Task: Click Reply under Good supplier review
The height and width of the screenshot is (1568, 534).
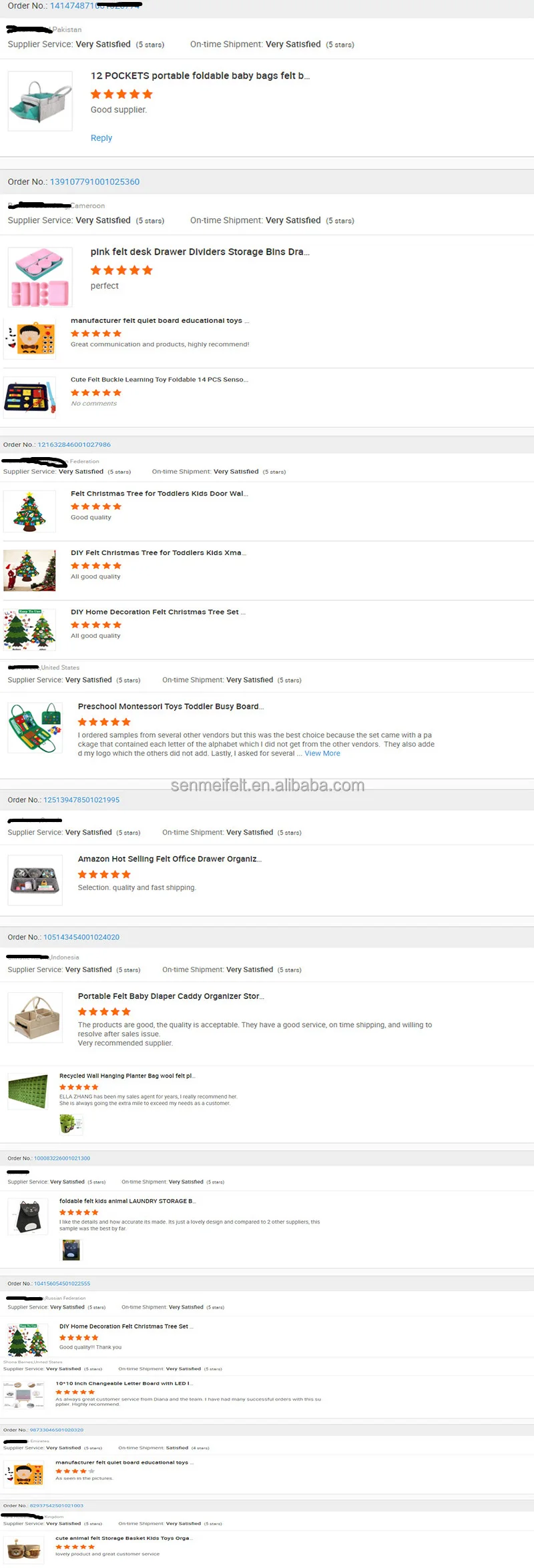Action: pyautogui.click(x=101, y=138)
